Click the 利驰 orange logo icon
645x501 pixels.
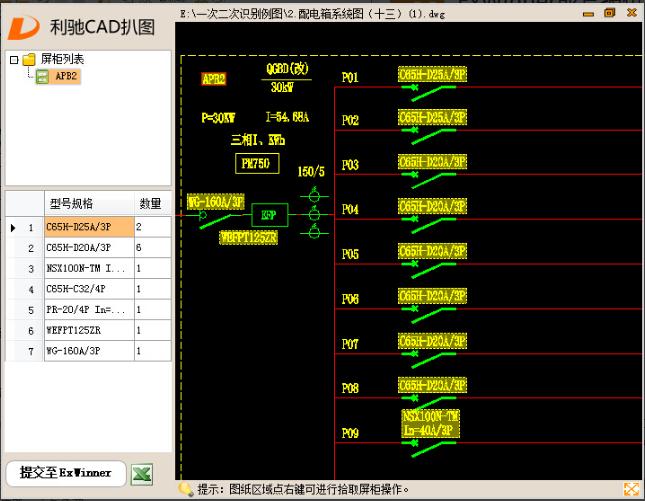[26, 23]
